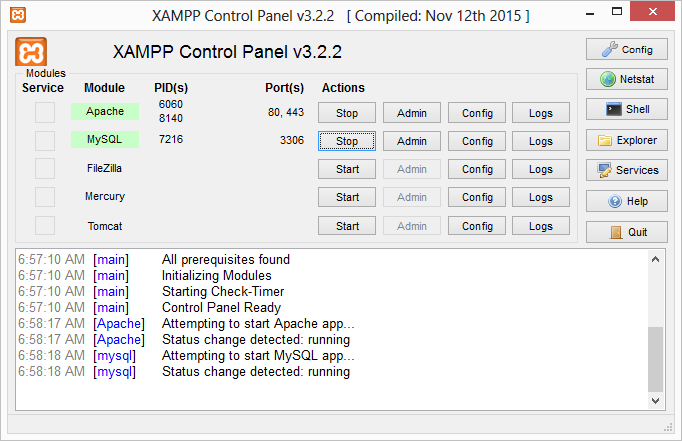Screen dimensions: 682x441
Task: Open Apache Logs
Action: click(x=541, y=113)
